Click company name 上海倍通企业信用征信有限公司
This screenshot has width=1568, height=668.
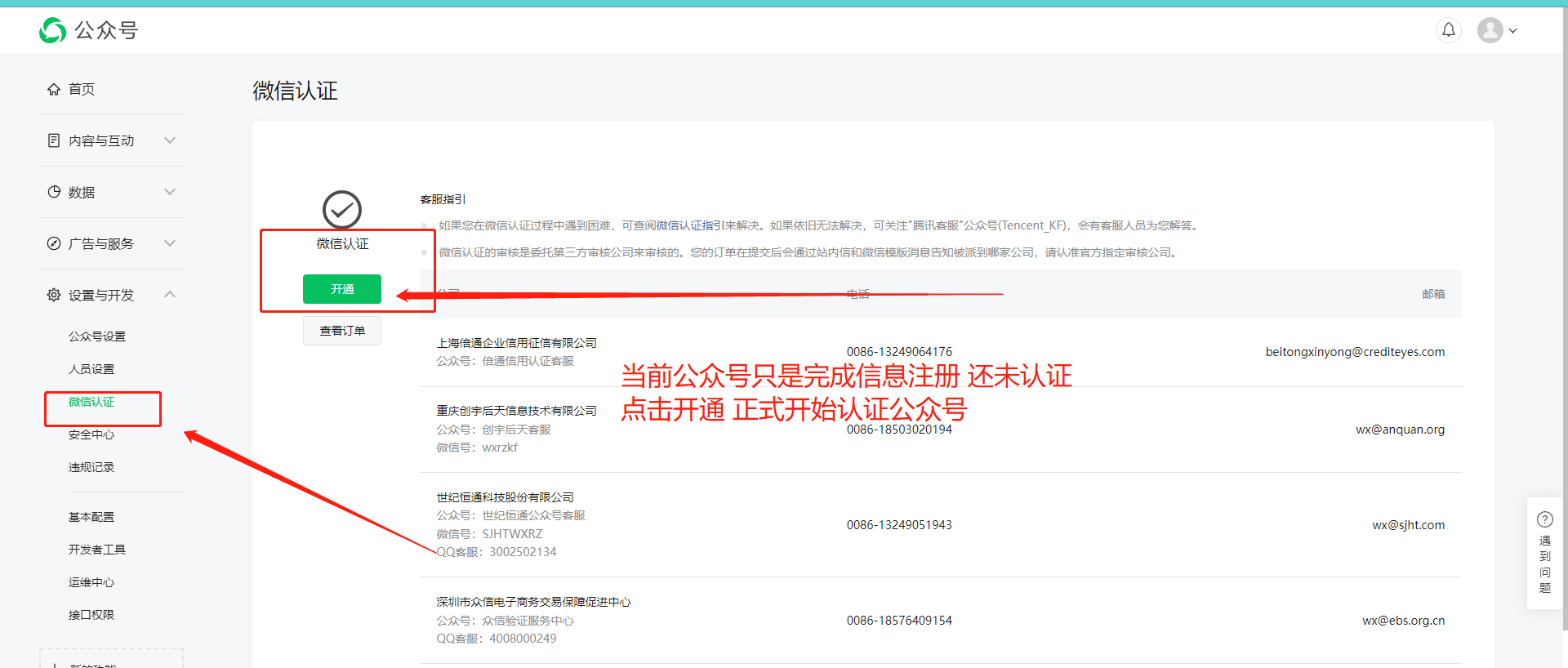coord(516,343)
